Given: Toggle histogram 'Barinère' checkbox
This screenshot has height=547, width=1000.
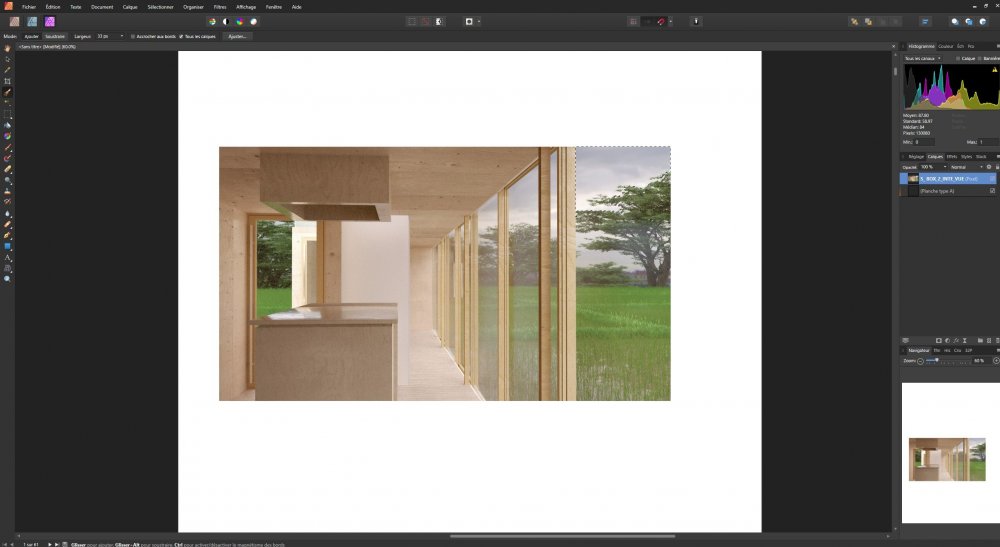Looking at the screenshot, I should pos(980,59).
